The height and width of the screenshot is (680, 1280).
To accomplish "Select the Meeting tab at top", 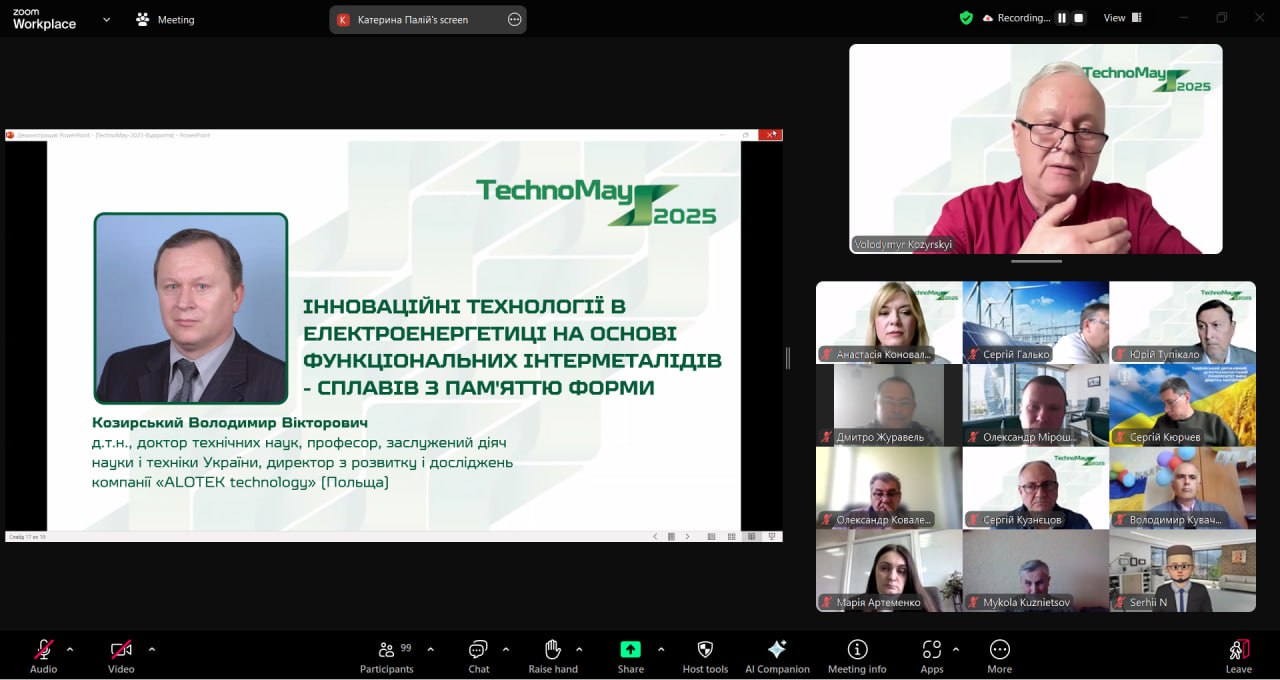I will click(166, 20).
